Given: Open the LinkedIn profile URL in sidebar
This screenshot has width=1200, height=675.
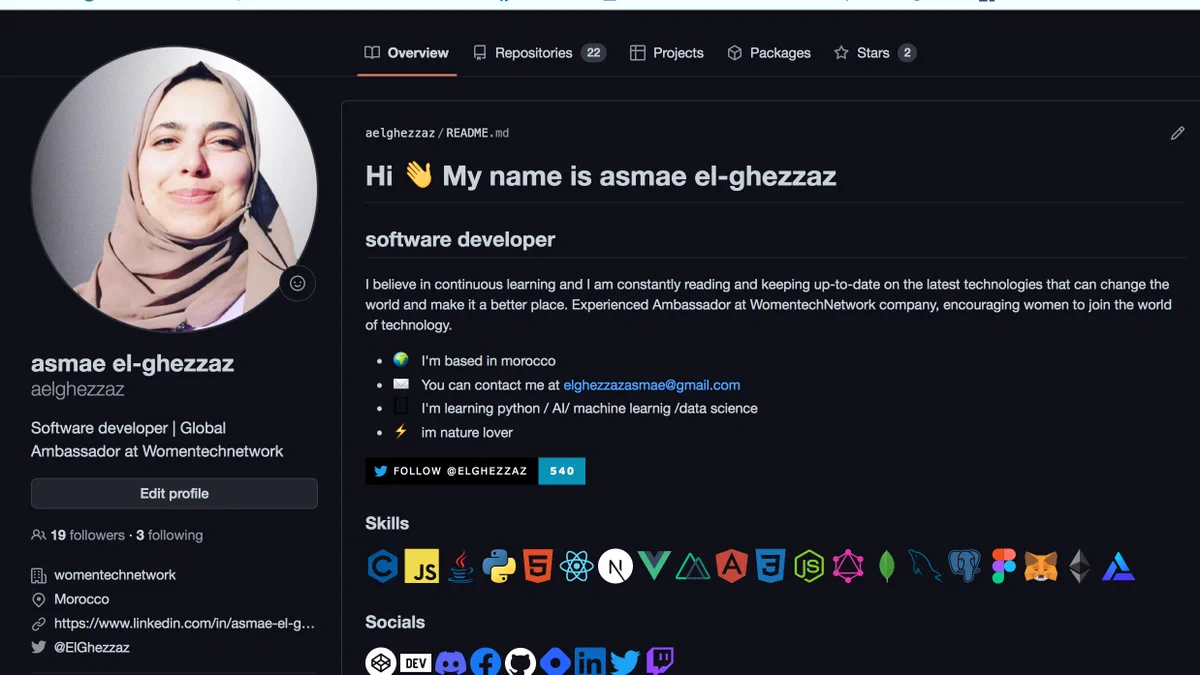Looking at the screenshot, I should click(184, 623).
